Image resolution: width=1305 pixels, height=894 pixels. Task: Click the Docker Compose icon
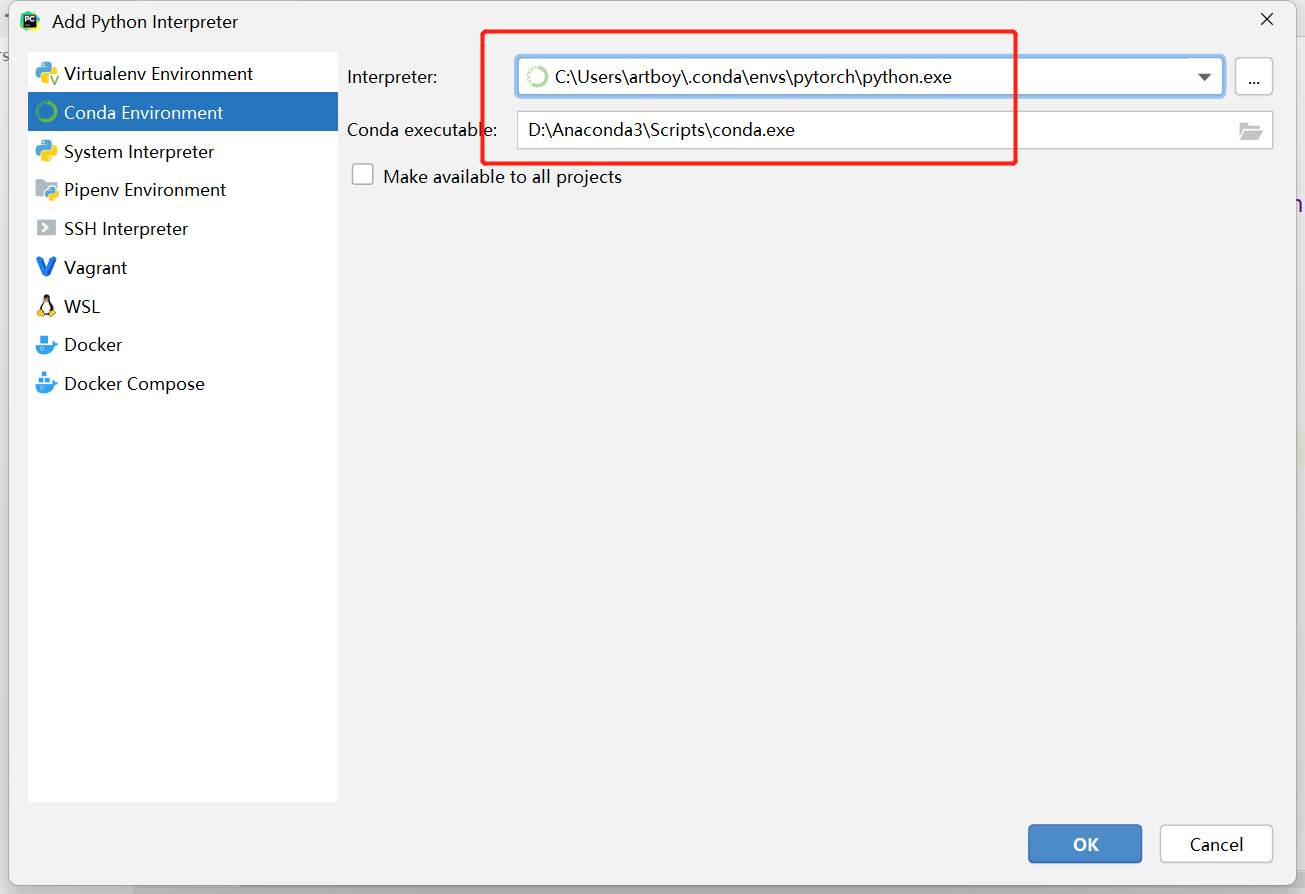(46, 383)
